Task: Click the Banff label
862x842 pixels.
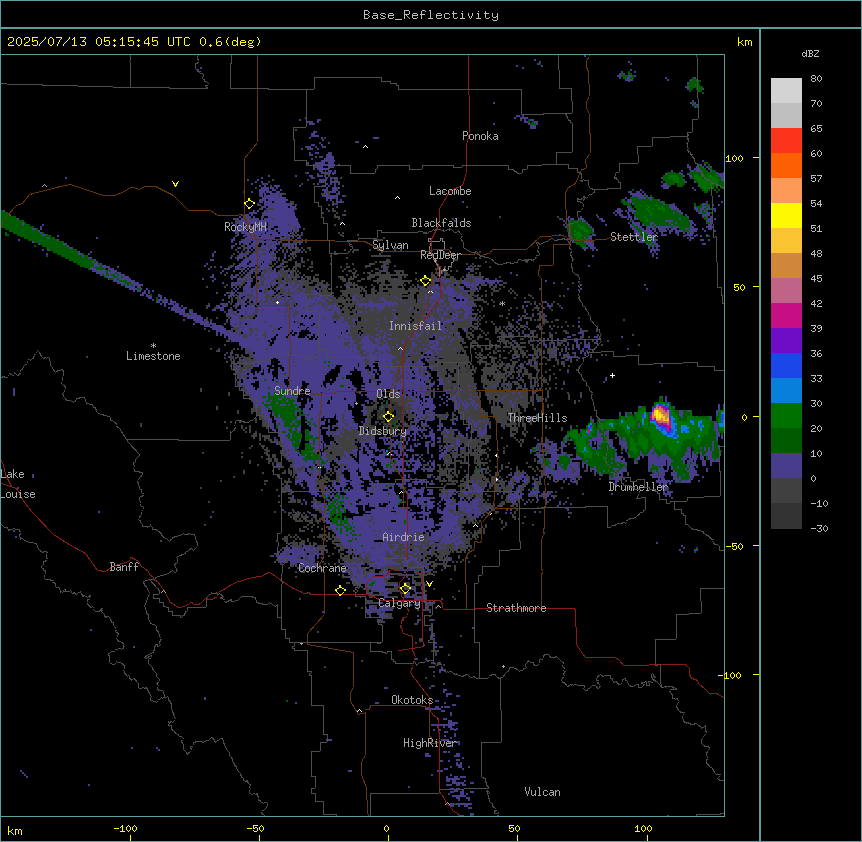Action: point(124,567)
